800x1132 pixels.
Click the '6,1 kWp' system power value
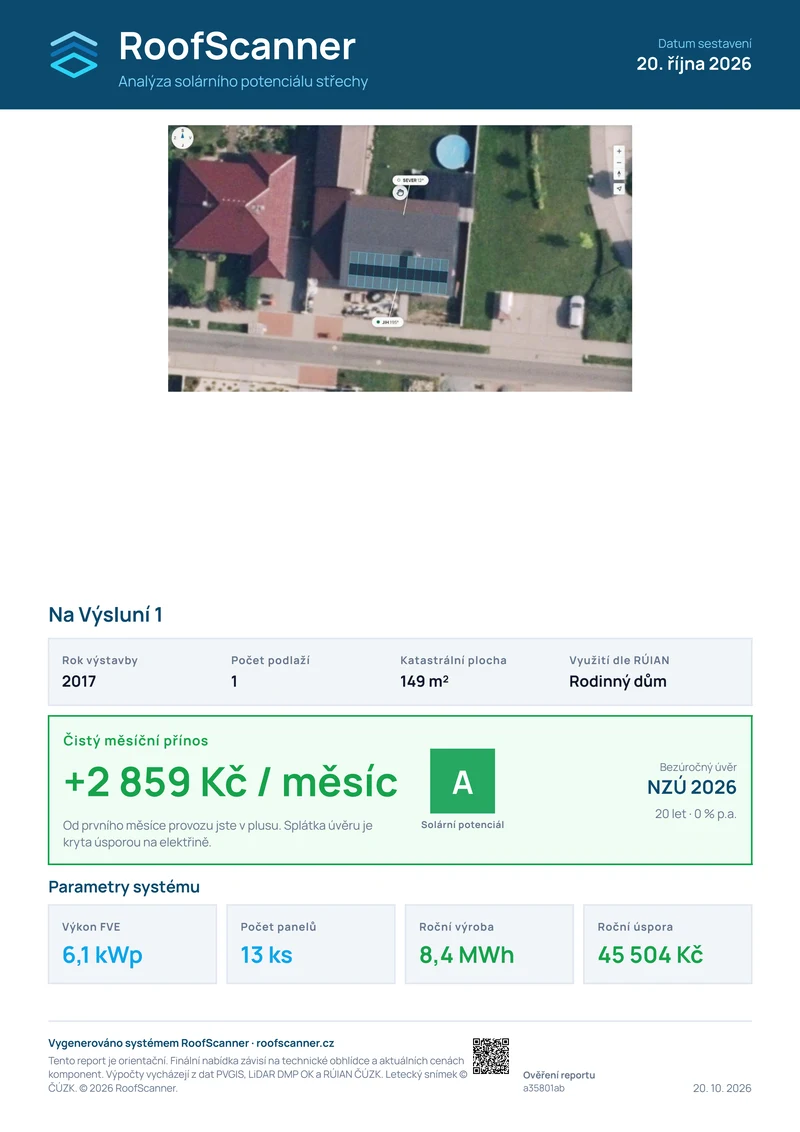point(103,954)
